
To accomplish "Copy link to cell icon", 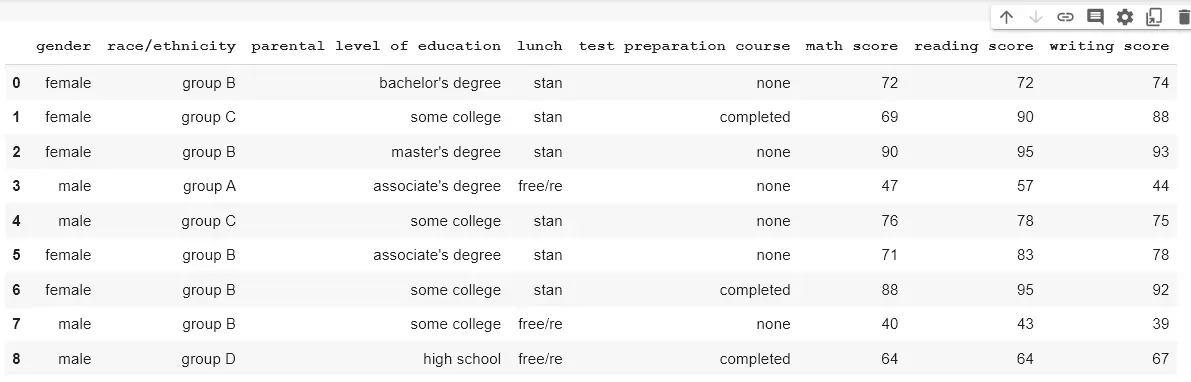I will tap(1066, 17).
